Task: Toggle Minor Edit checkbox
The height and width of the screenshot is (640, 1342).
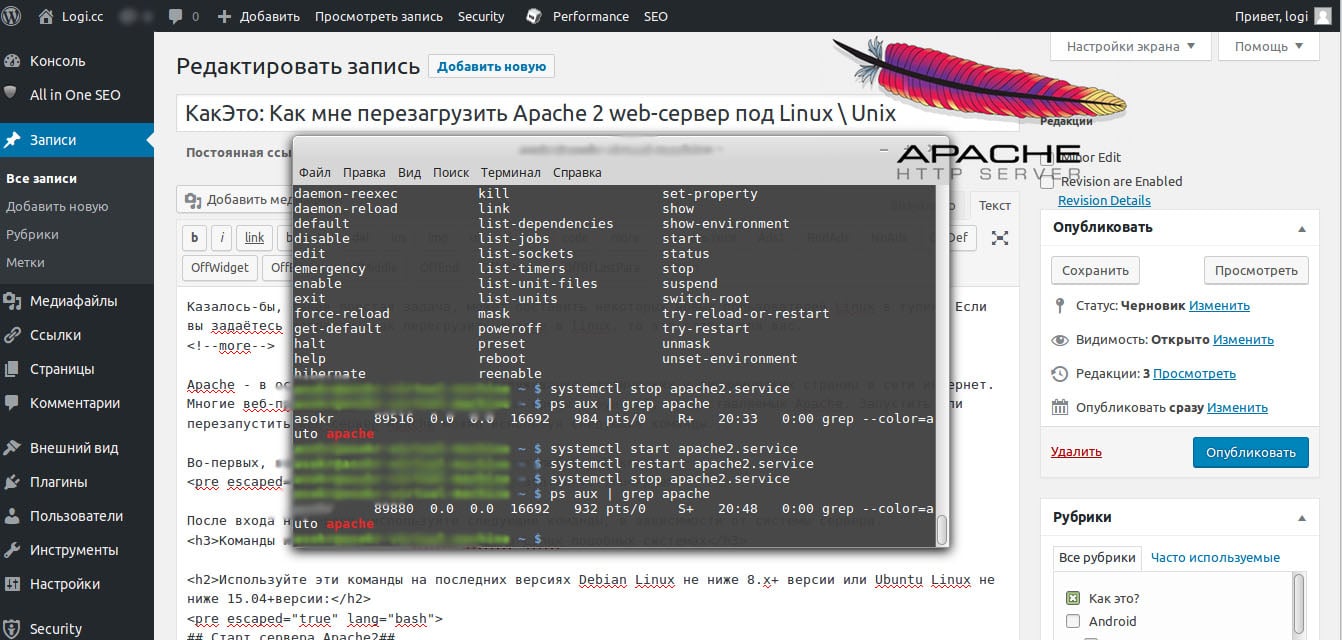Action: 1047,157
